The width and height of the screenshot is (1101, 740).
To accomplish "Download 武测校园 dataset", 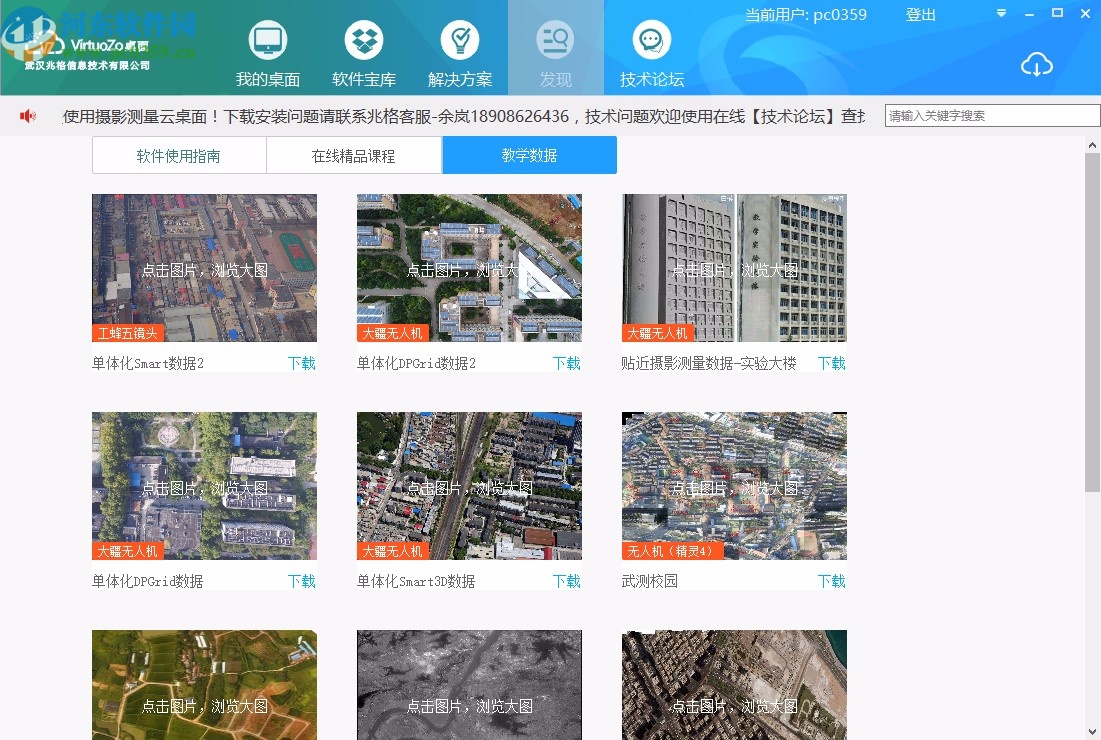I will tap(831, 580).
